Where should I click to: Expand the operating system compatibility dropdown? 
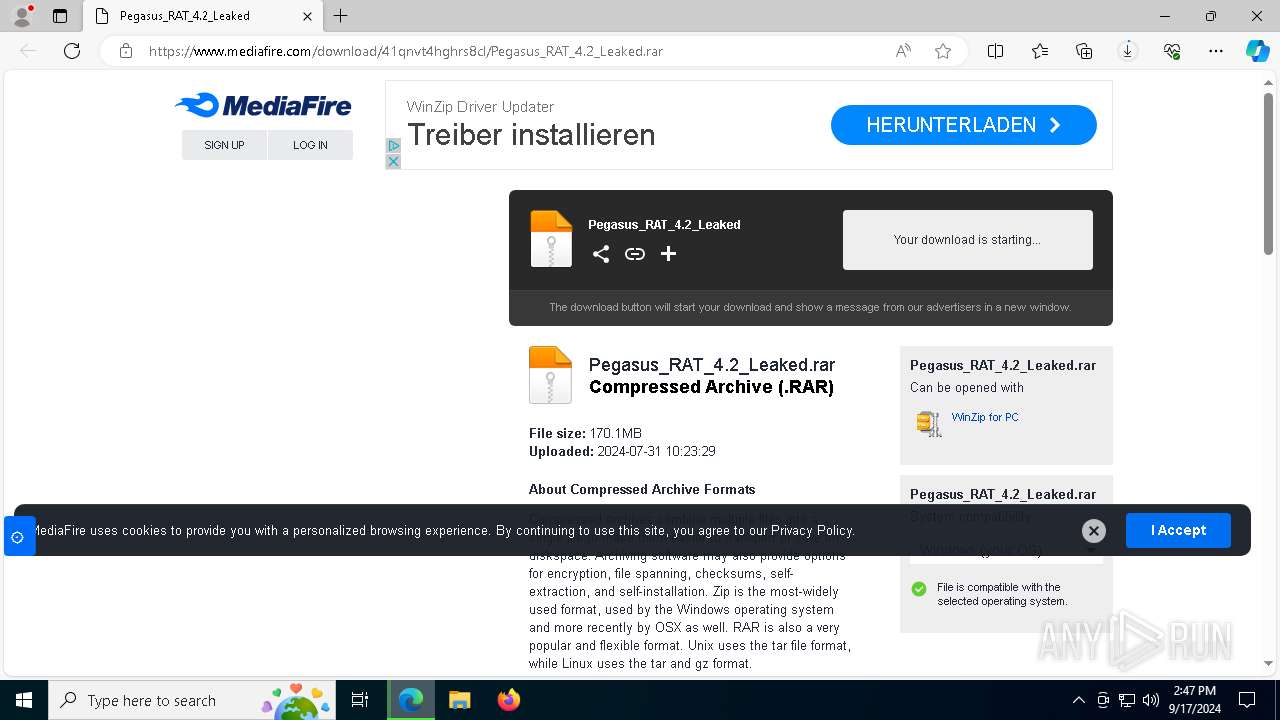tap(1006, 550)
